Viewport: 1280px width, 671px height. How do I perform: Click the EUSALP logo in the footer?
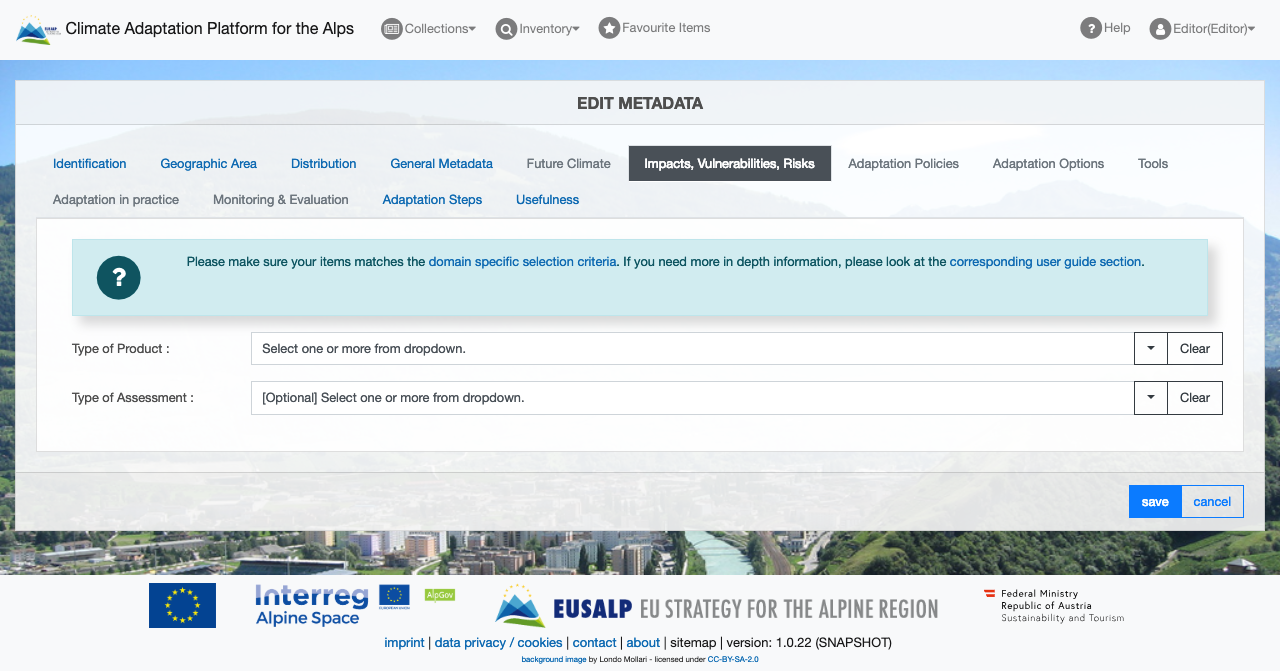pyautogui.click(x=716, y=607)
